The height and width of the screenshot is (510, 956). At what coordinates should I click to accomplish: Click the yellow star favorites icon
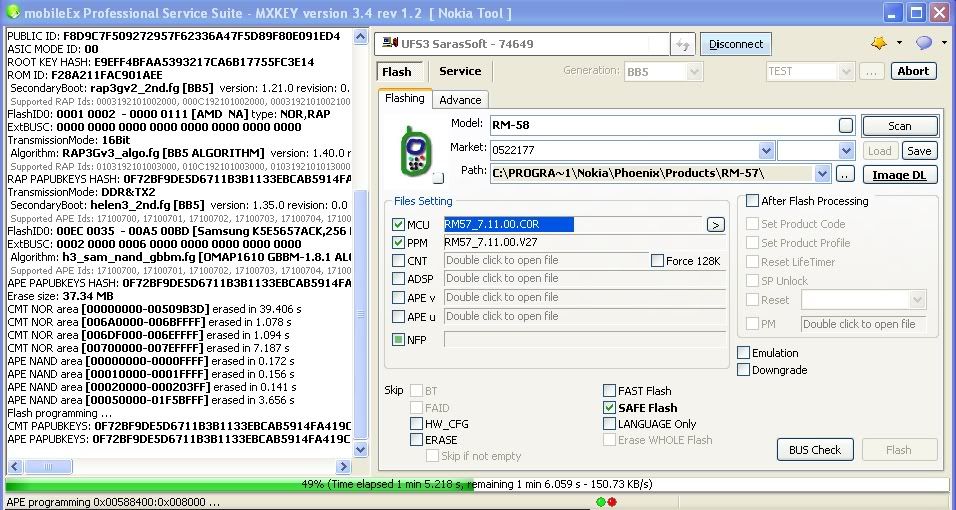coord(879,43)
